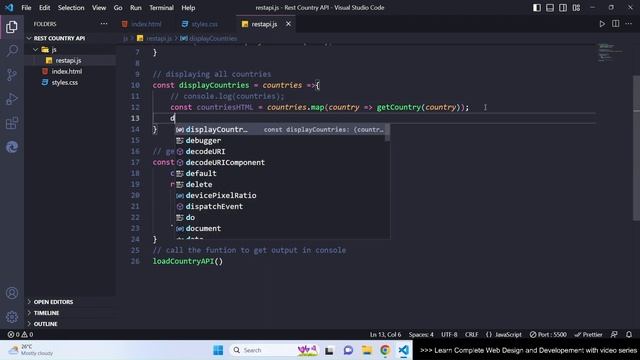
Task: Change UTF-8 file encoding
Action: tap(449, 335)
